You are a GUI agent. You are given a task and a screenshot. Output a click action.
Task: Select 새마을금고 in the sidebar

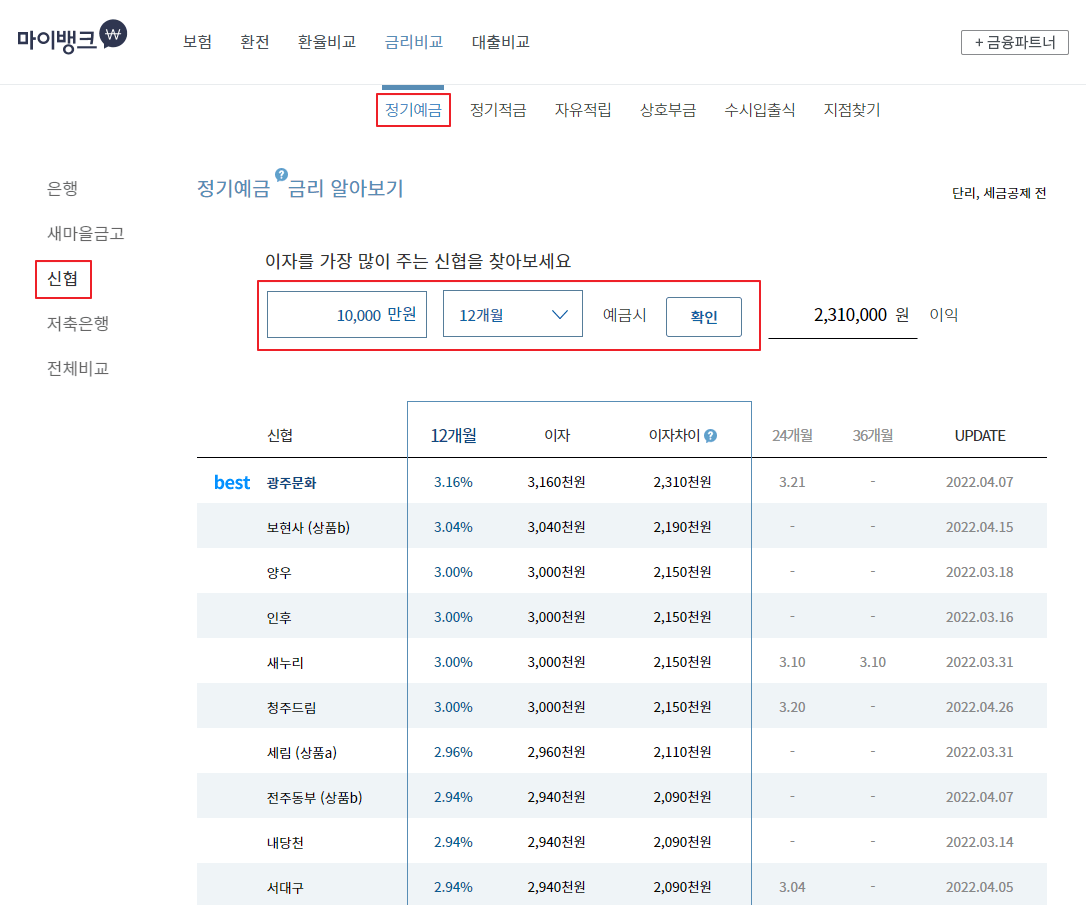coord(86,233)
